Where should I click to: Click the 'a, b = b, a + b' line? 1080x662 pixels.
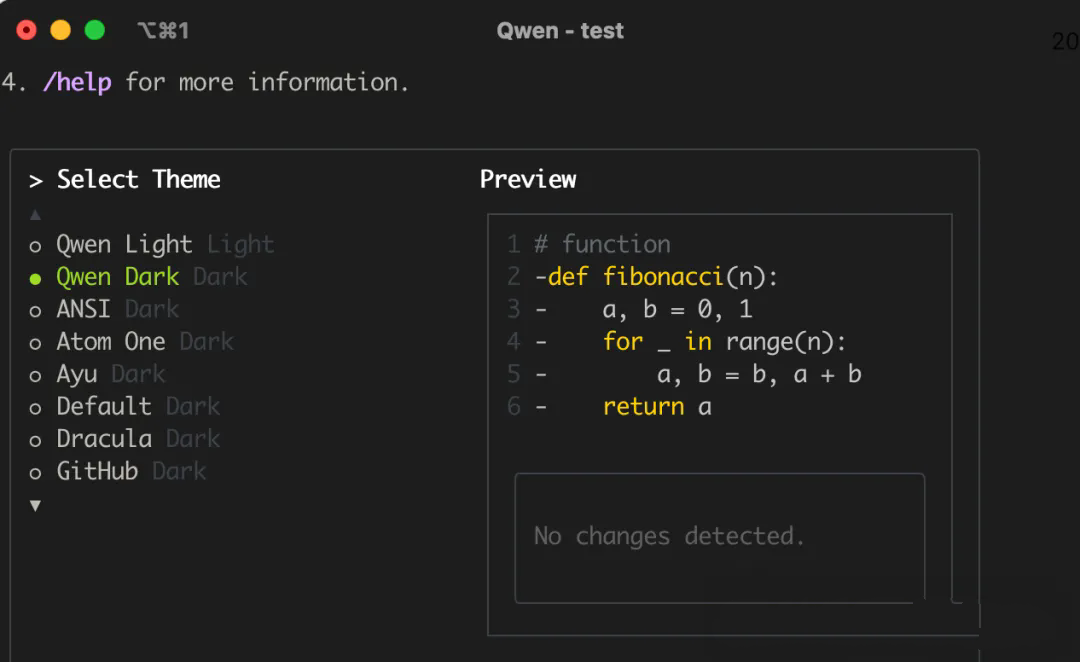click(759, 374)
